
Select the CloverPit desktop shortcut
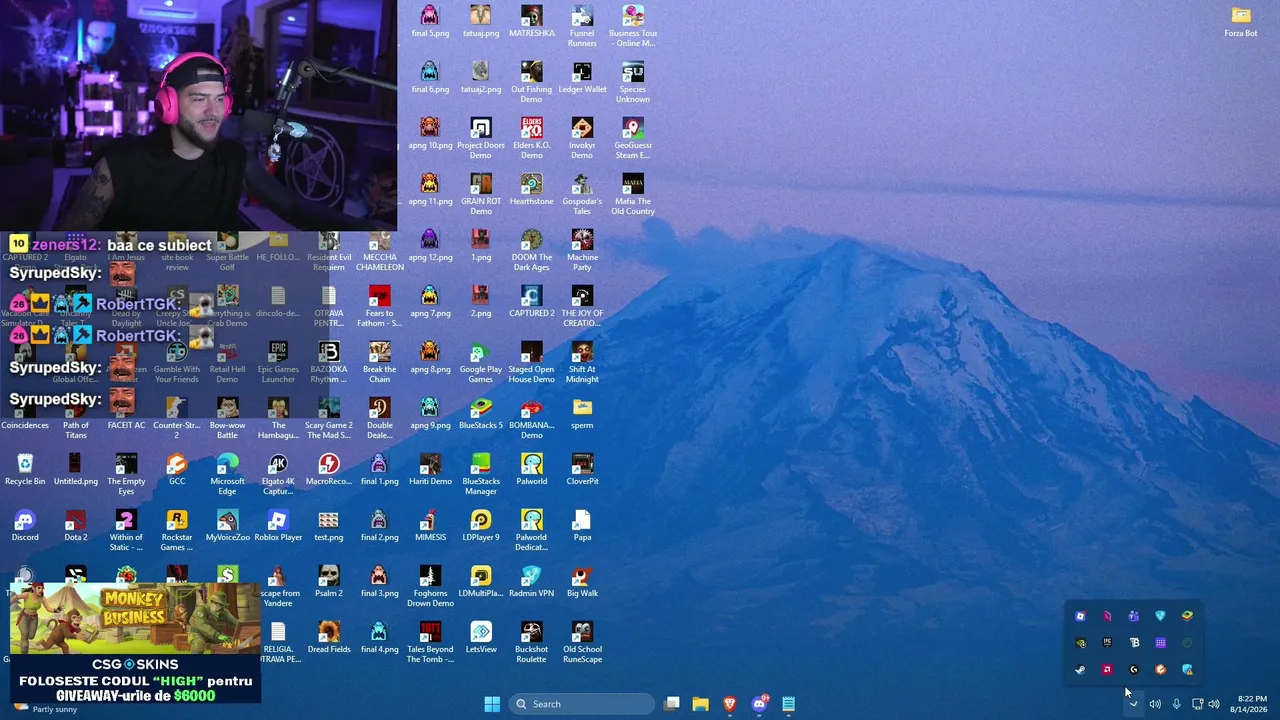click(583, 470)
